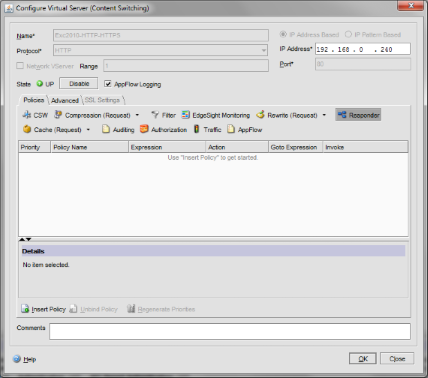This screenshot has width=428, height=378.
Task: Close the Configure Virtual Server window
Action: coord(411,5)
